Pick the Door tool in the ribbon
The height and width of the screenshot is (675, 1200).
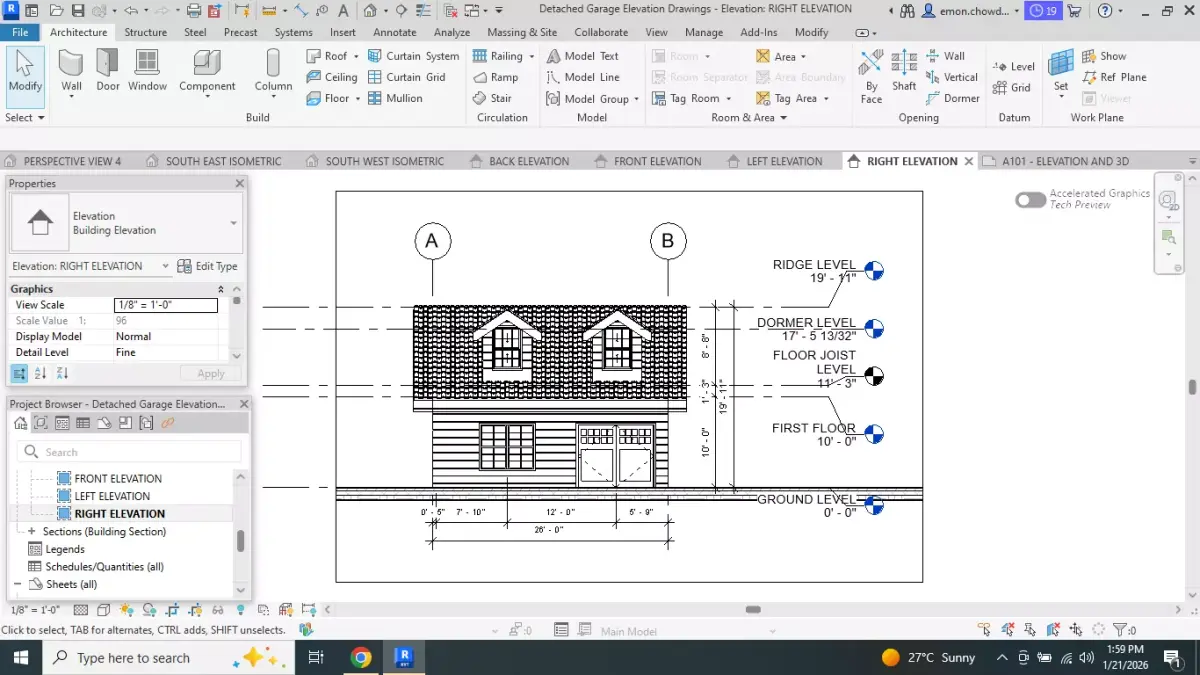108,70
